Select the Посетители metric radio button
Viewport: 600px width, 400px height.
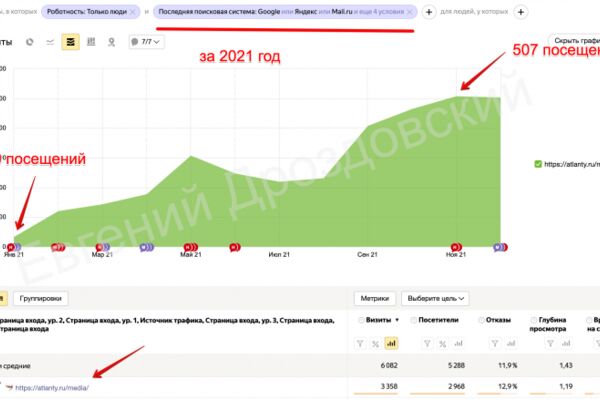click(414, 320)
